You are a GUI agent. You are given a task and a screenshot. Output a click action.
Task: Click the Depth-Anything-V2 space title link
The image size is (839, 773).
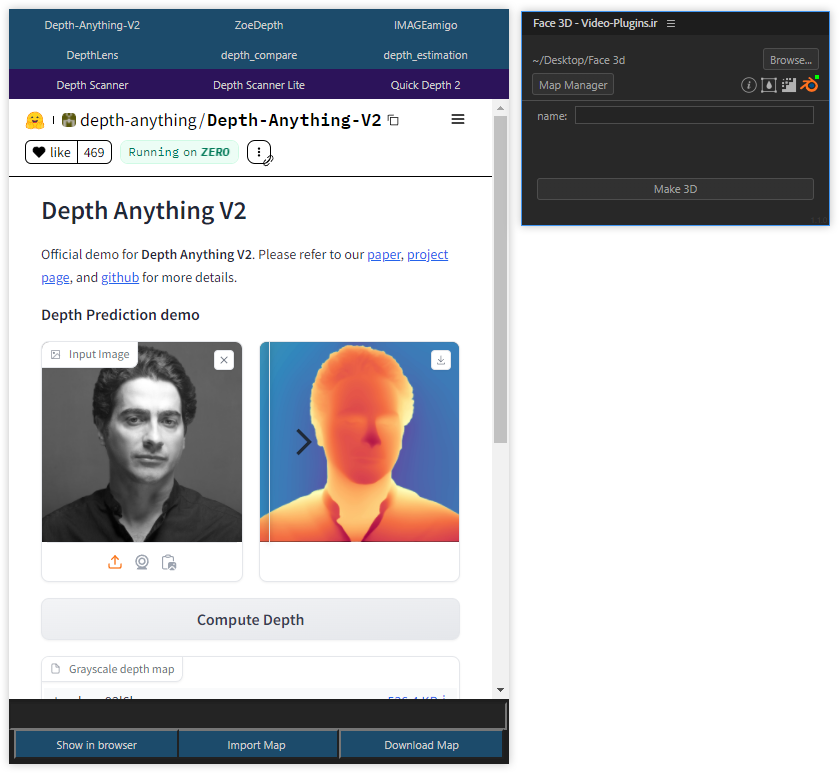pos(294,120)
